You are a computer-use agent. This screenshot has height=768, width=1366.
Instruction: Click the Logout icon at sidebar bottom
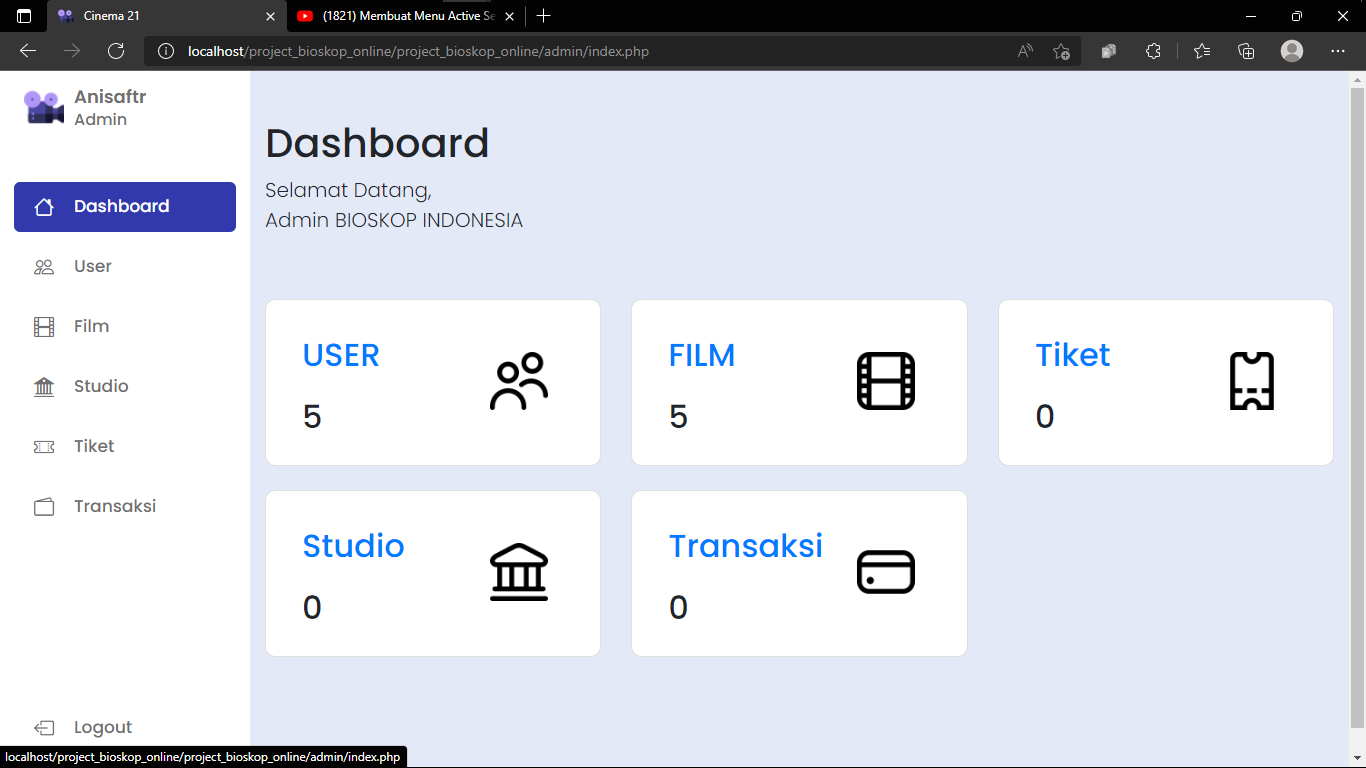point(43,727)
